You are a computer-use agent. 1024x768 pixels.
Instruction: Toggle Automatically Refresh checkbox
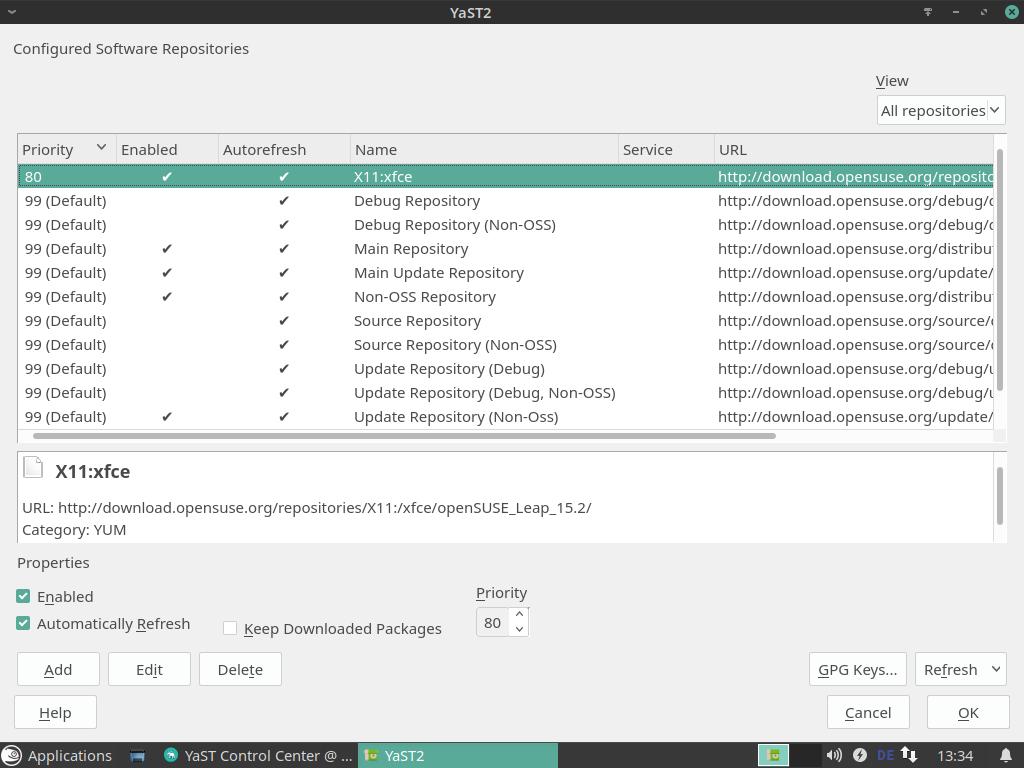[23, 623]
